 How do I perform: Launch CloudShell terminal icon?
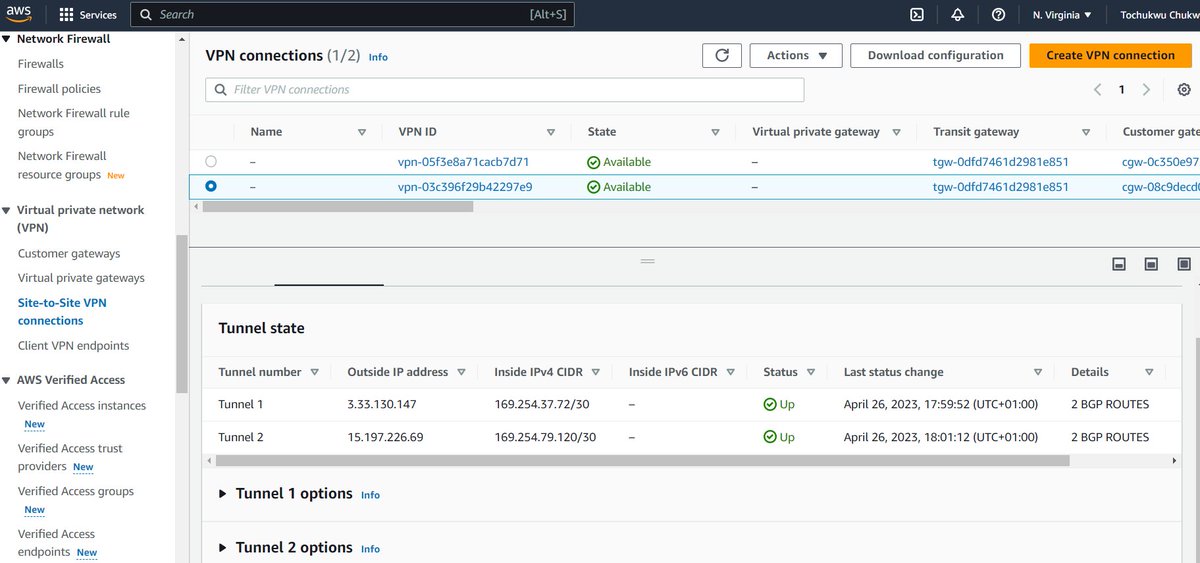pyautogui.click(x=916, y=15)
